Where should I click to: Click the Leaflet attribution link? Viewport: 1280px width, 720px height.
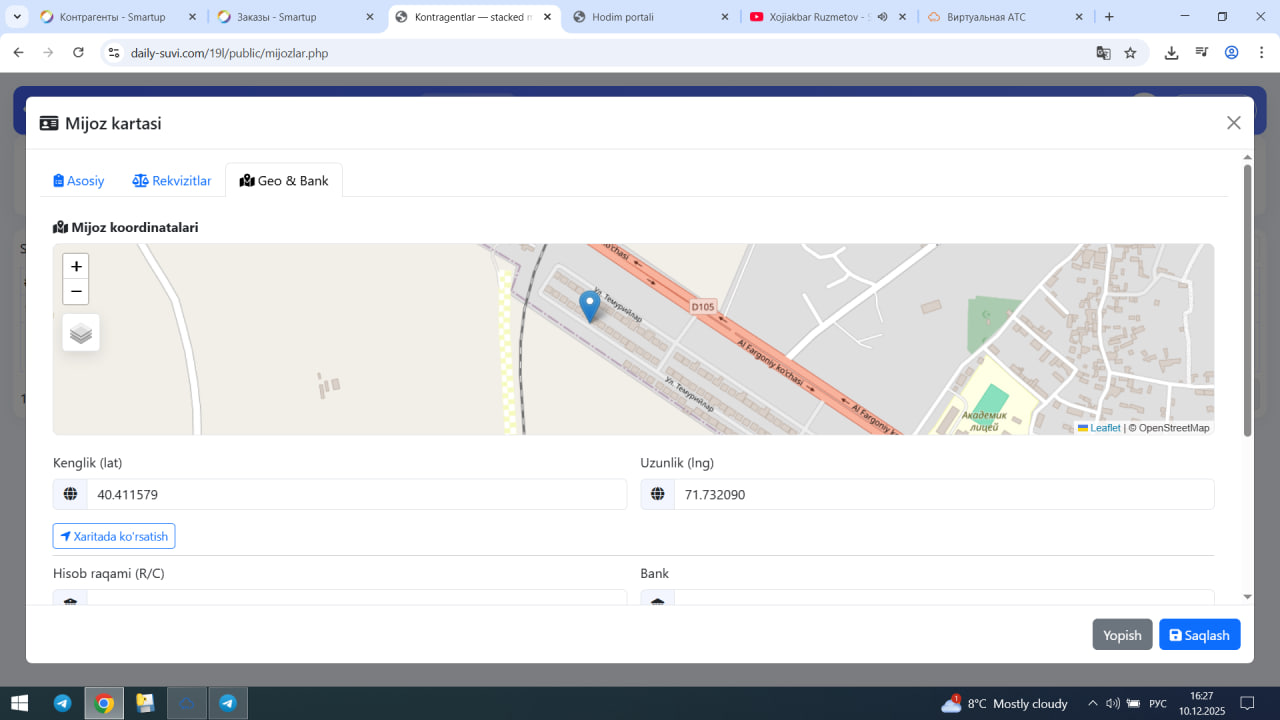point(1104,428)
